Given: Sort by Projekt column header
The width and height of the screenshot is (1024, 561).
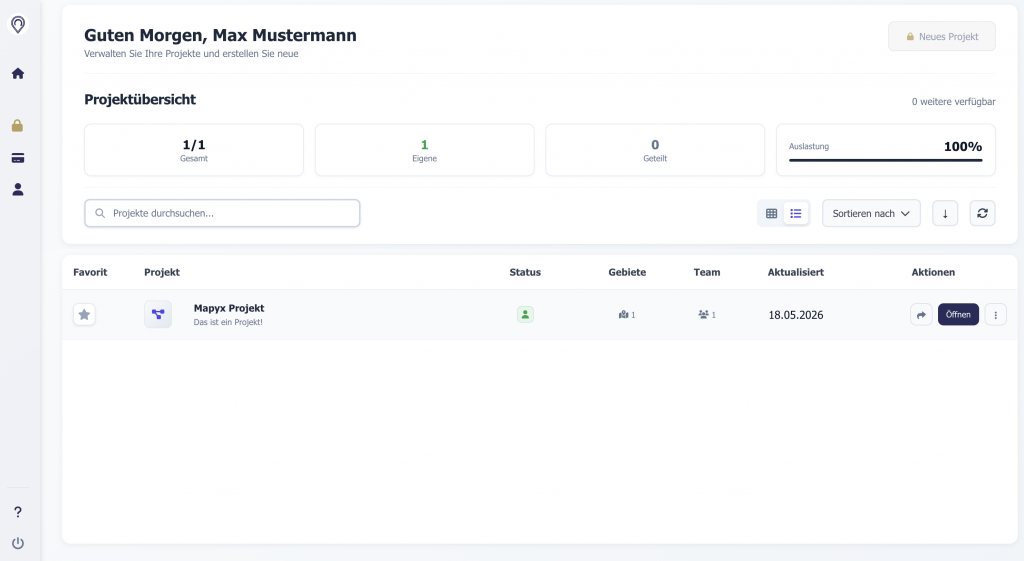Looking at the screenshot, I should 162,272.
